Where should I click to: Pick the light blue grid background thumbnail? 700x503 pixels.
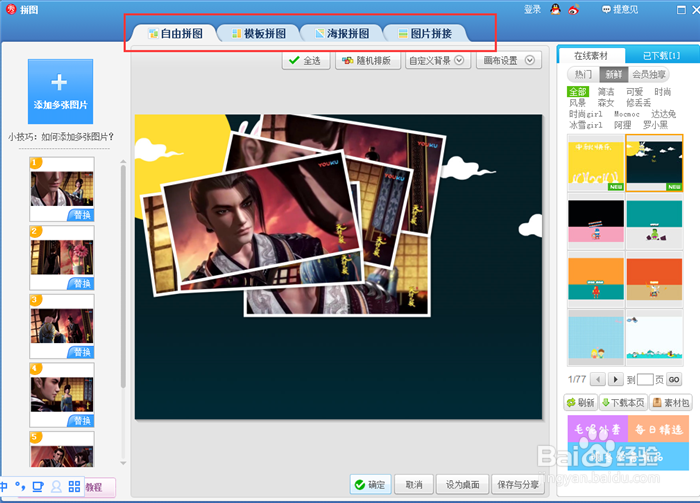596,337
